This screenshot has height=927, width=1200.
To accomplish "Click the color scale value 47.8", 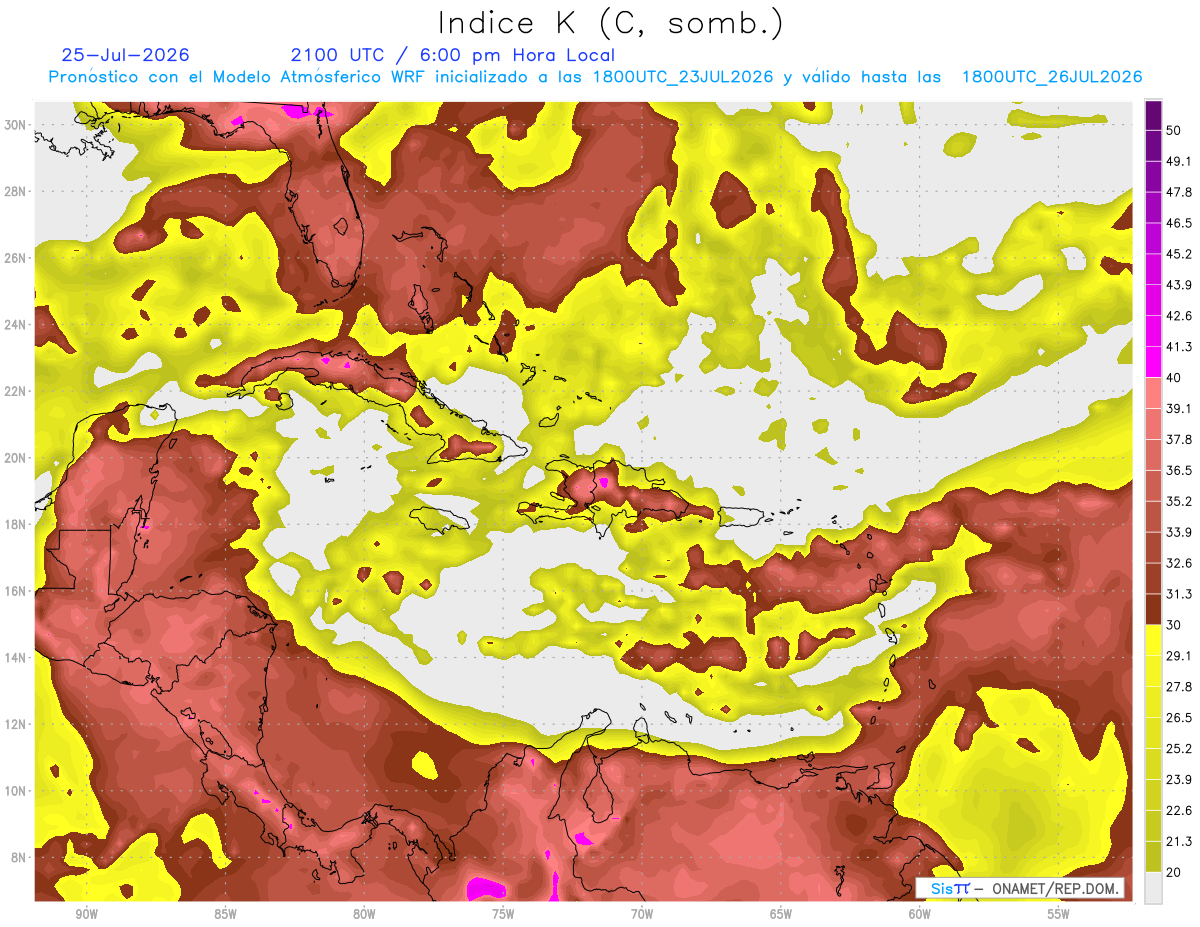I will point(1179,192).
